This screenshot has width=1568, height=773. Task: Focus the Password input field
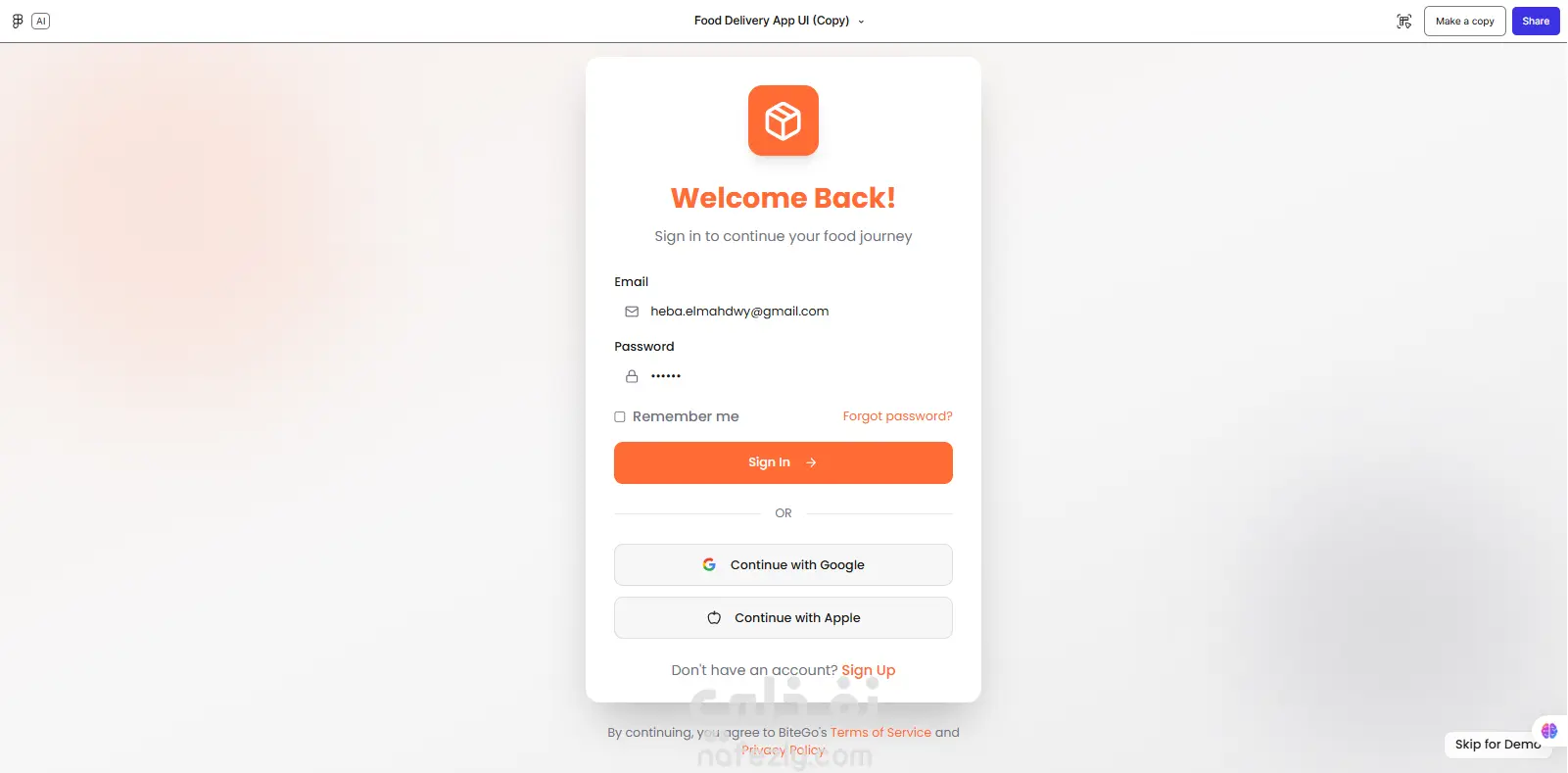click(x=784, y=376)
